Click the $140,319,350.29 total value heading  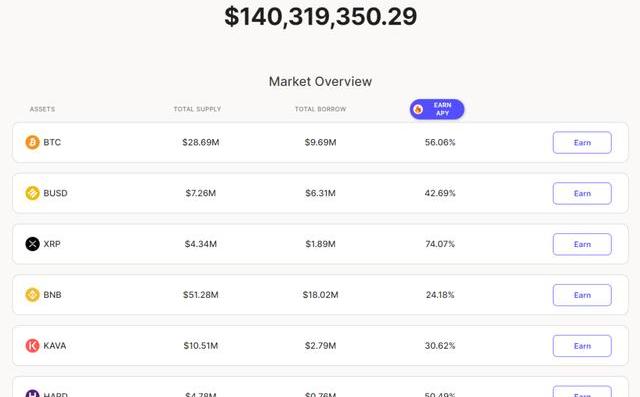click(321, 17)
